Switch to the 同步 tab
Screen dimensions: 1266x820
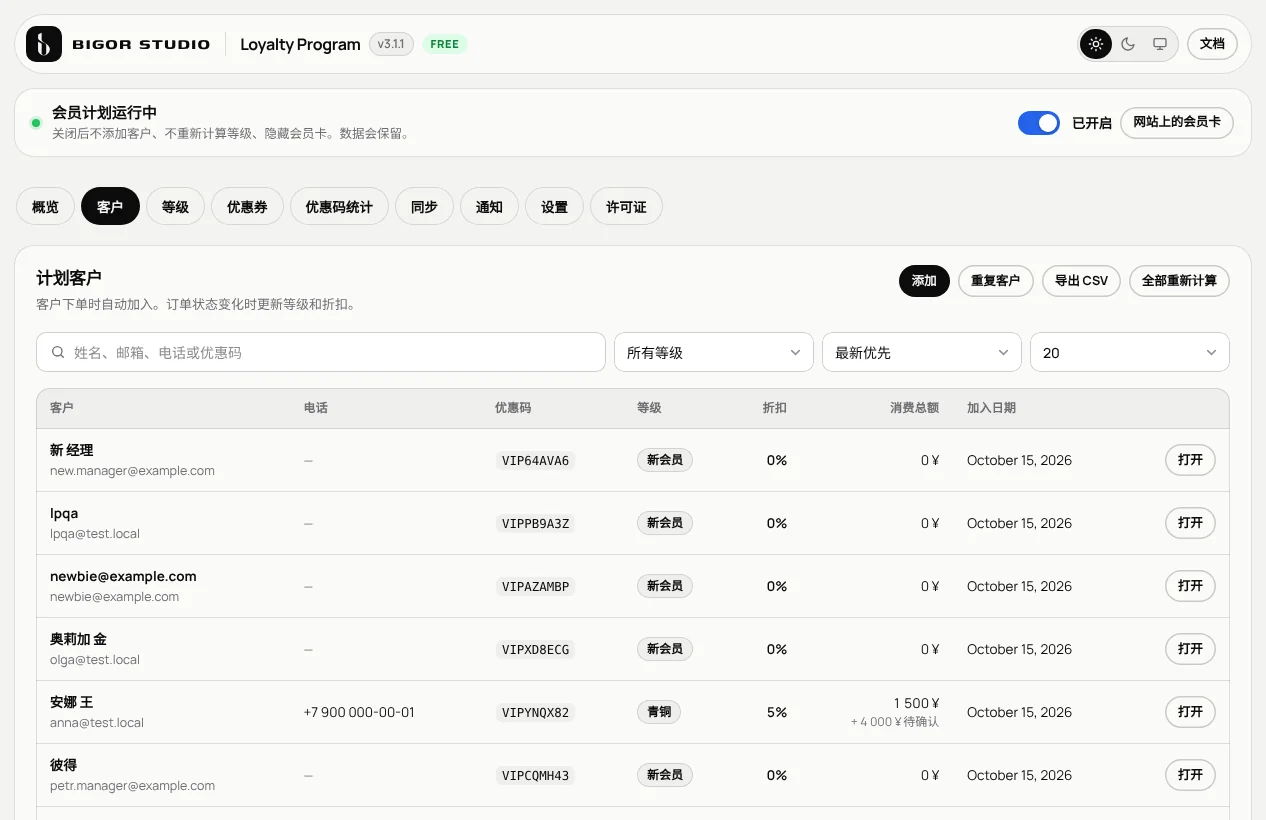tap(424, 207)
